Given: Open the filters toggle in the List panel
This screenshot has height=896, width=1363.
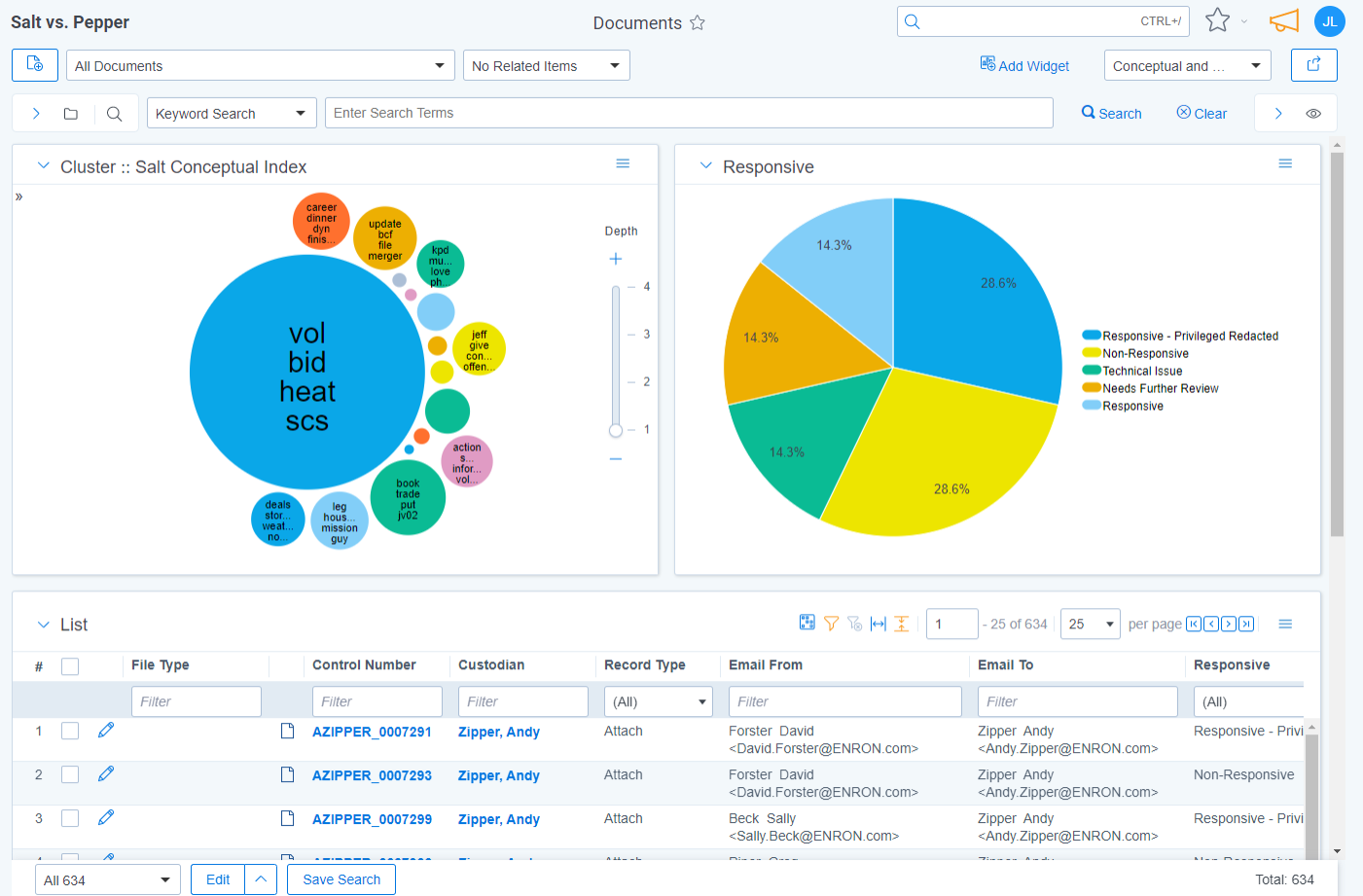Looking at the screenshot, I should tap(831, 624).
